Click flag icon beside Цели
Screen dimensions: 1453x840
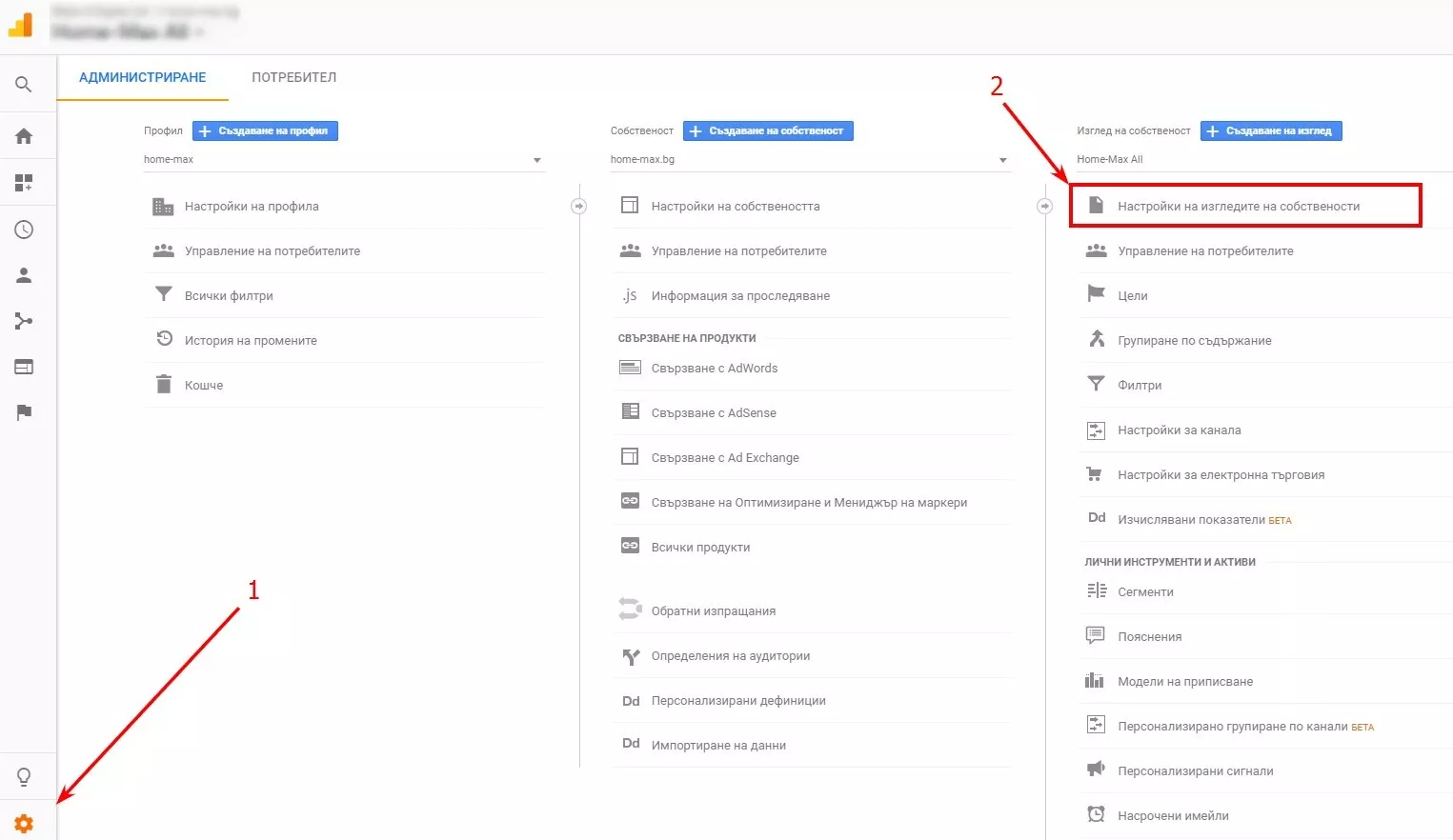[1097, 294]
